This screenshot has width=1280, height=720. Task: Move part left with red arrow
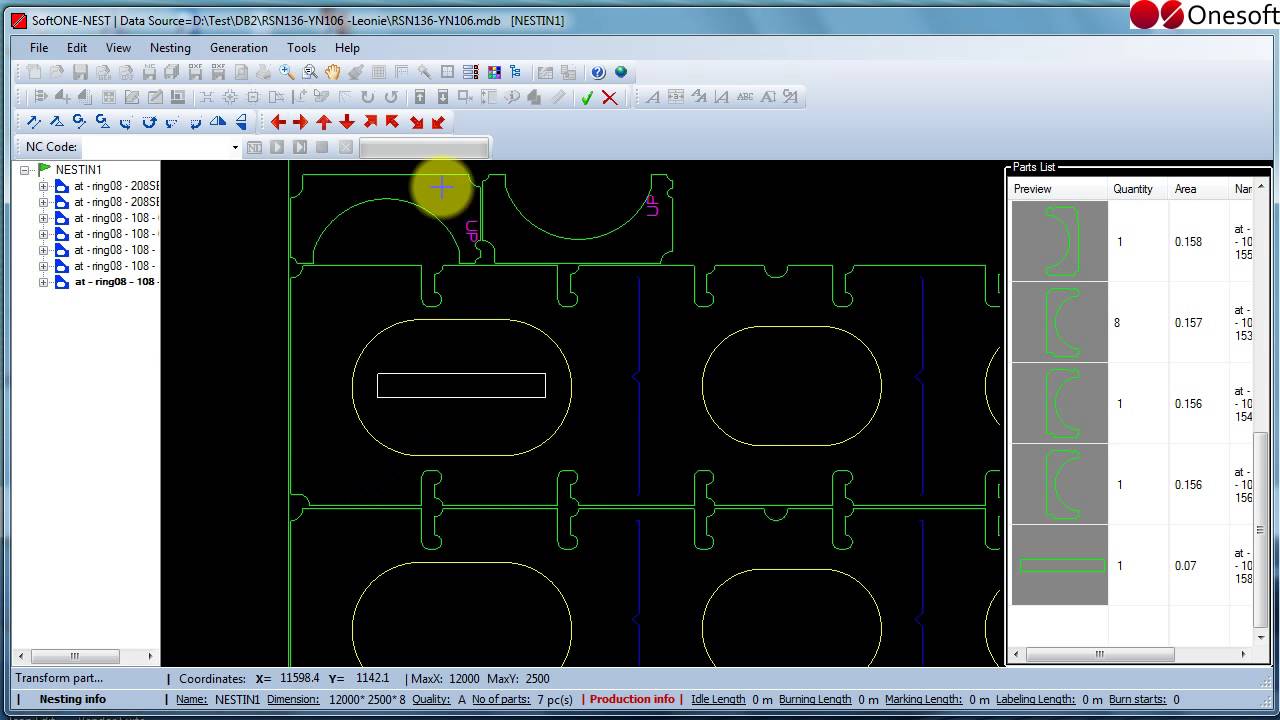tap(278, 122)
